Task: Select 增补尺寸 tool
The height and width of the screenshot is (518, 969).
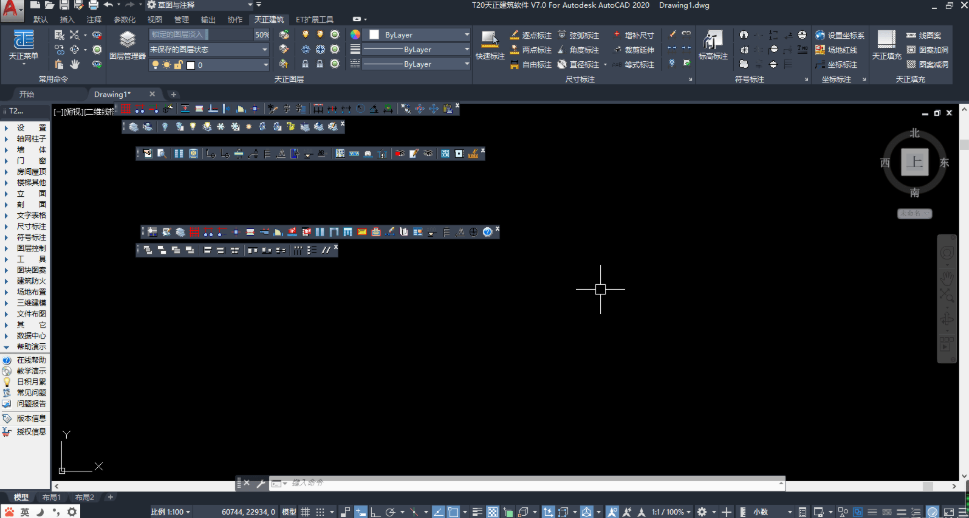Action: pyautogui.click(x=634, y=35)
